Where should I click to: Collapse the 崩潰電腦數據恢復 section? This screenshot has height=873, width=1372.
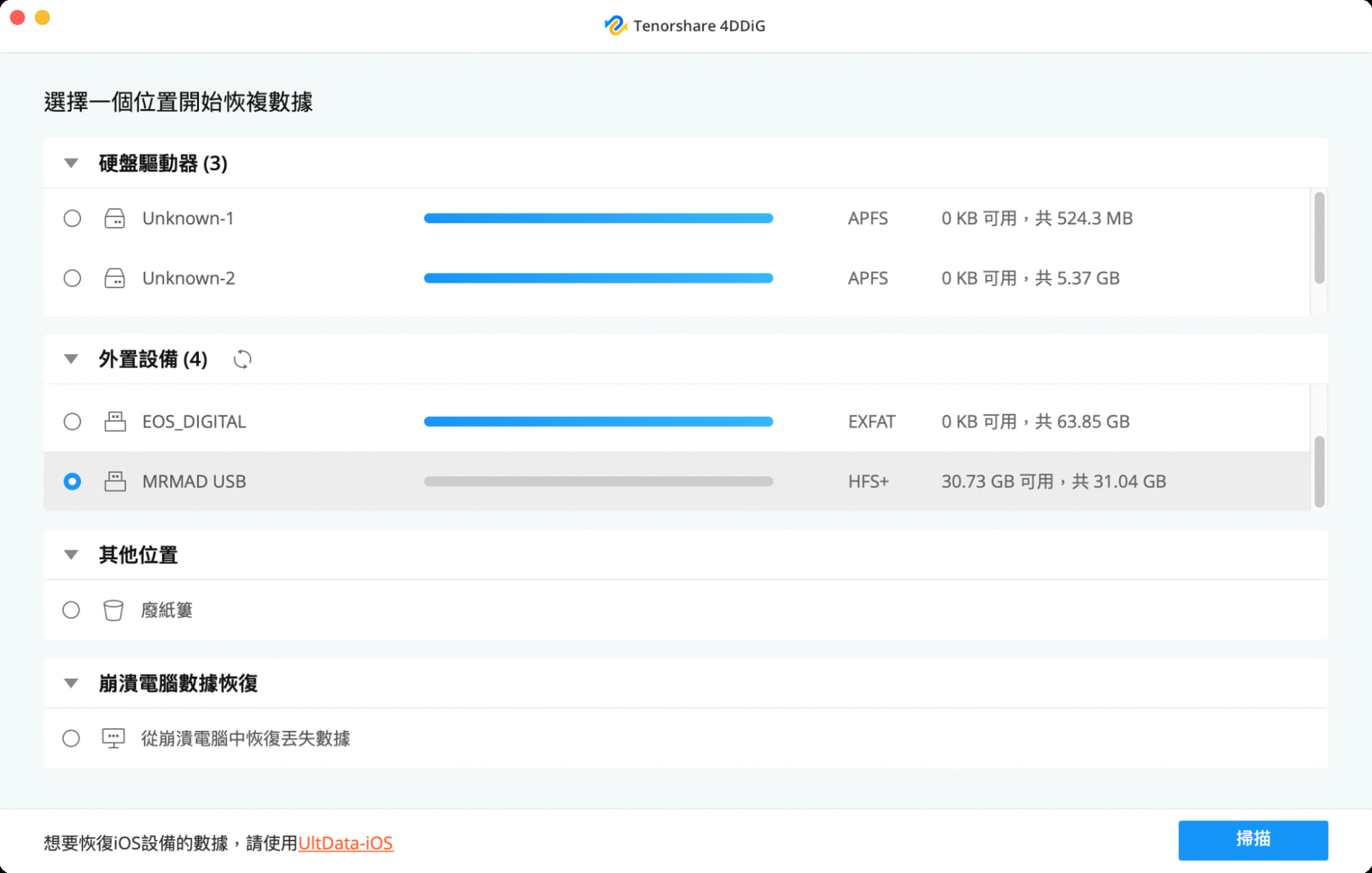point(71,683)
